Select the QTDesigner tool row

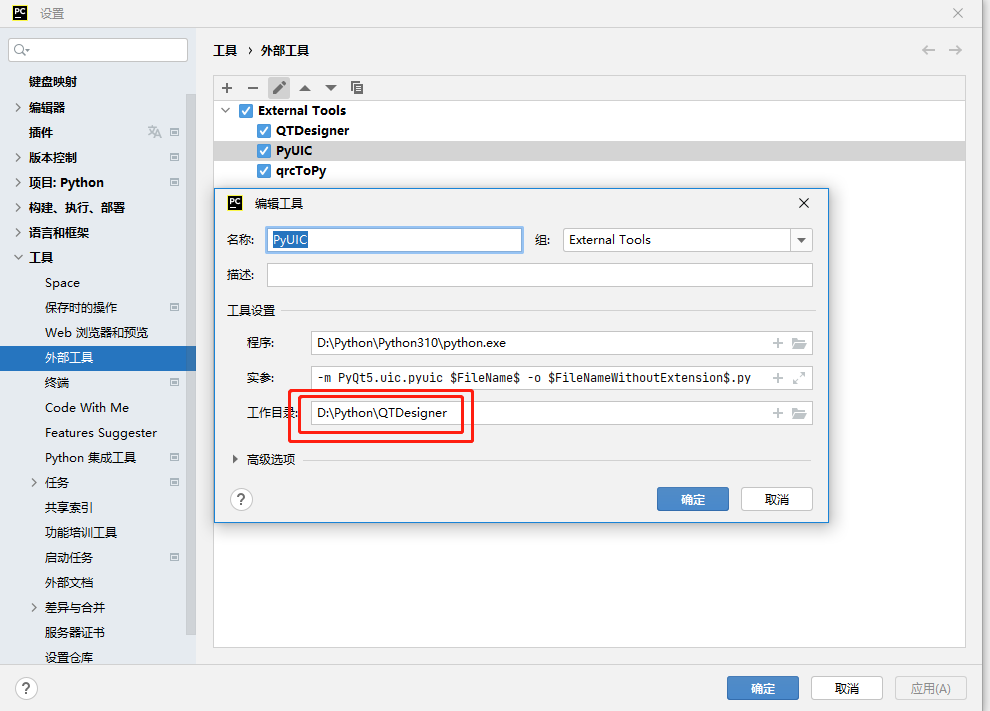589,131
